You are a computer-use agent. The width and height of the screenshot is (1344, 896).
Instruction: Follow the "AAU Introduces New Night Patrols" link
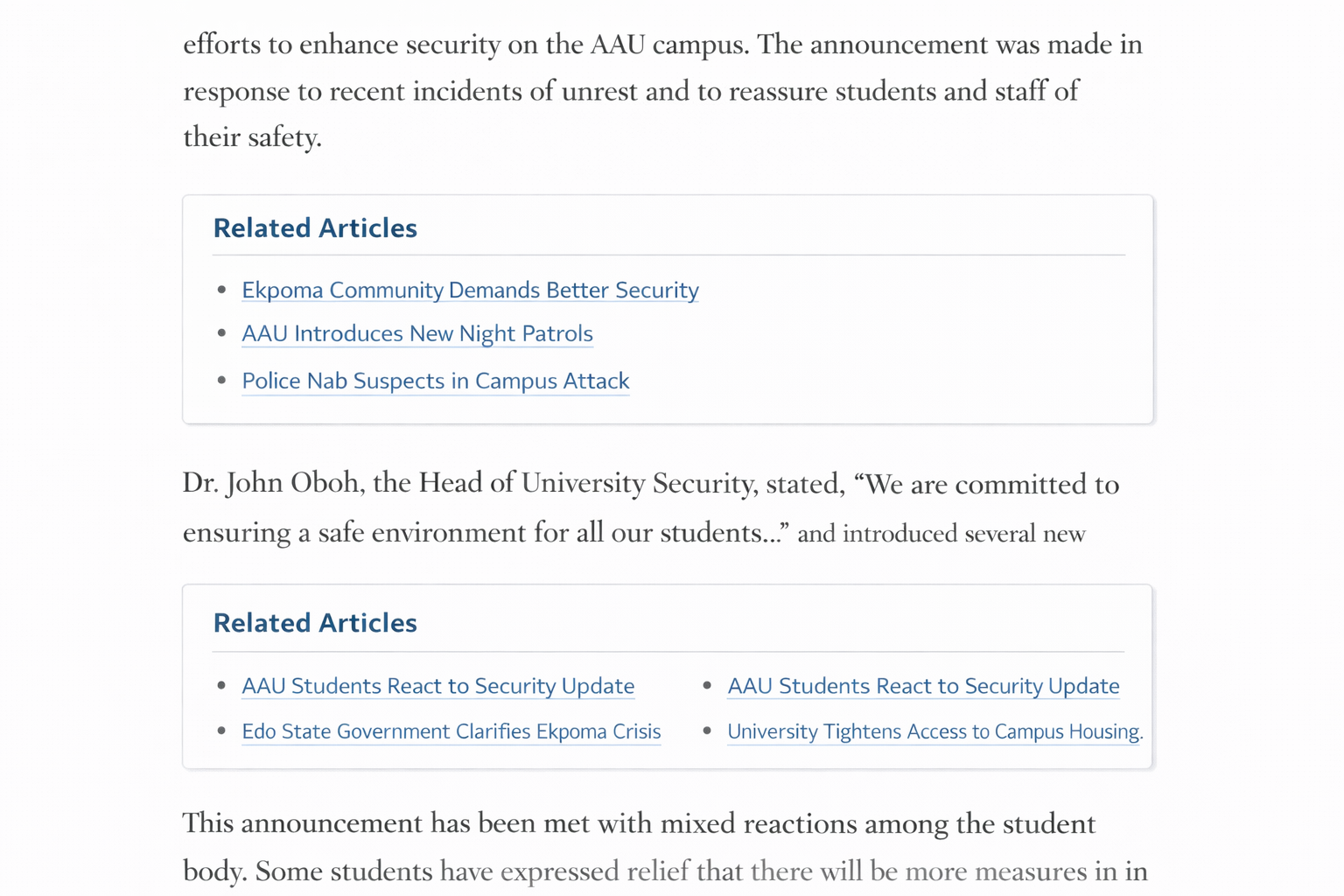pos(416,333)
